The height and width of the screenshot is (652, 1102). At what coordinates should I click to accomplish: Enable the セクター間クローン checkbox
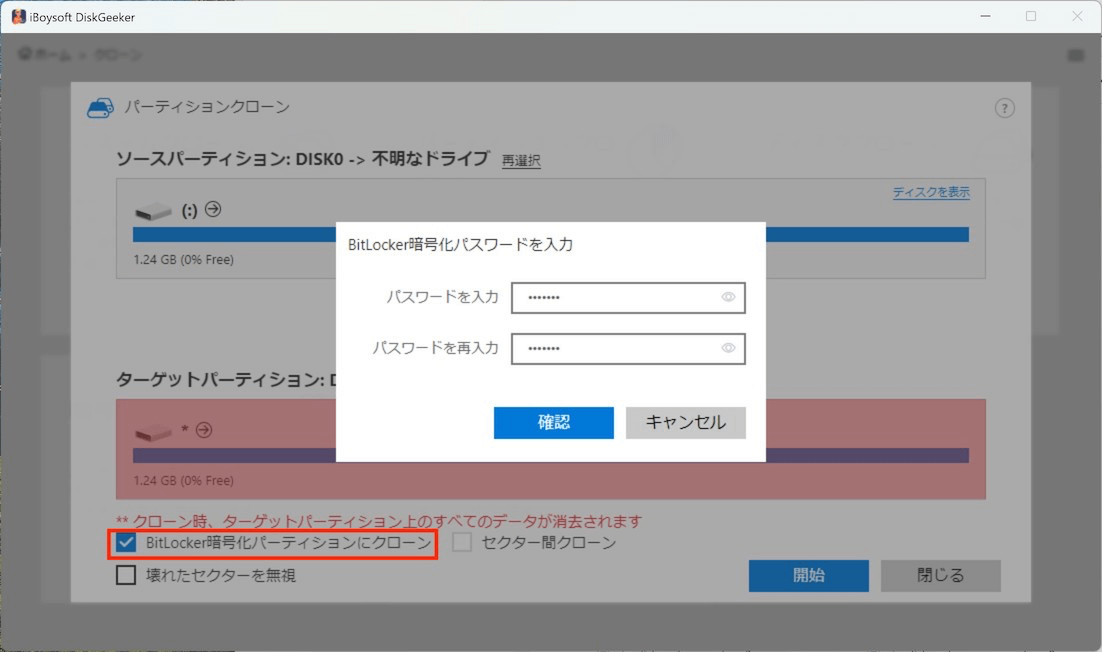pos(462,542)
